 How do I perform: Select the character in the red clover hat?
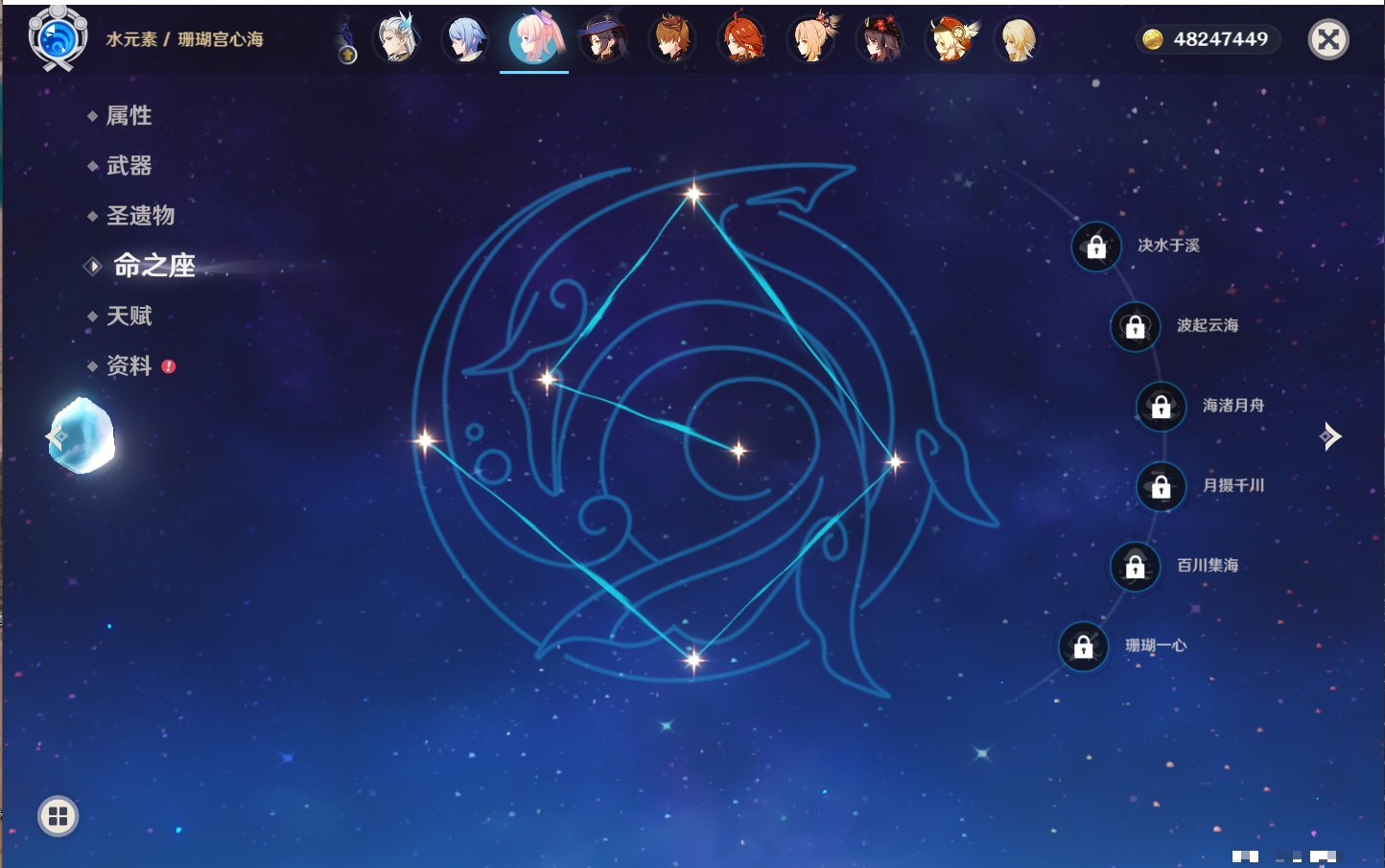950,39
